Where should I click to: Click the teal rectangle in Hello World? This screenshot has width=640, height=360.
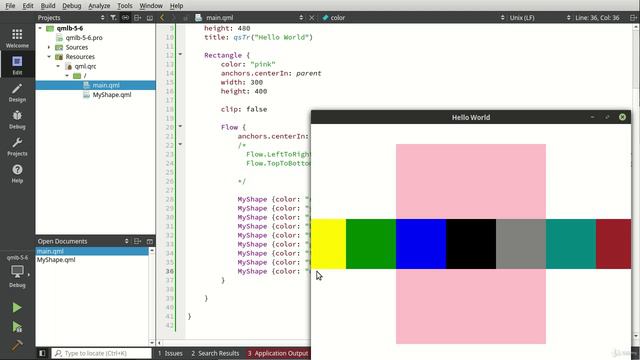coord(571,244)
